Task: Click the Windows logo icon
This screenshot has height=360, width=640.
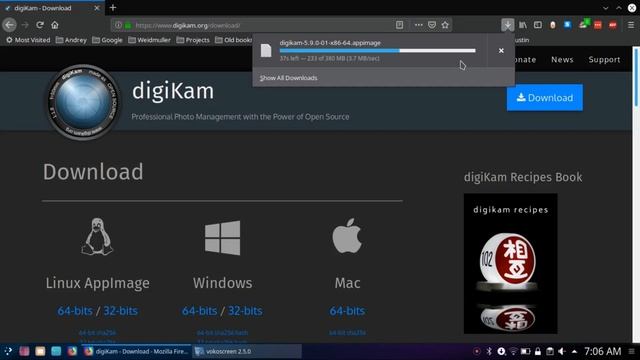Action: point(222,238)
